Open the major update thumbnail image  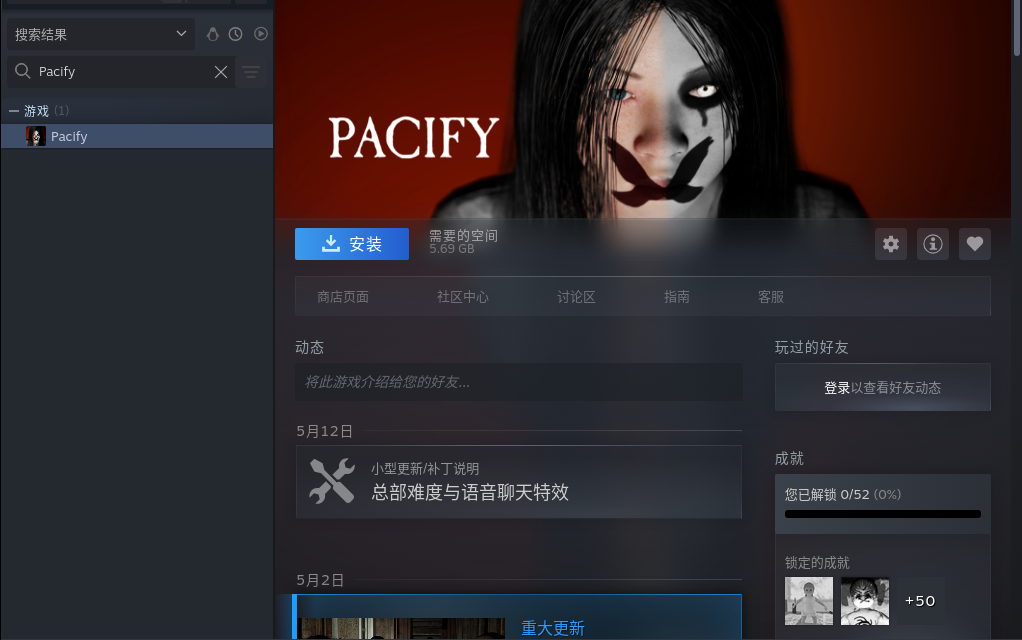click(403, 629)
